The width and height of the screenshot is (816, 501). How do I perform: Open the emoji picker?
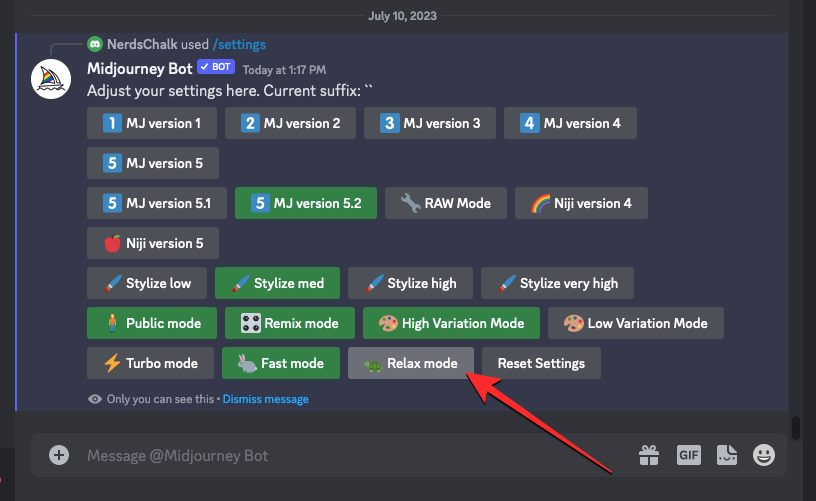click(x=764, y=455)
